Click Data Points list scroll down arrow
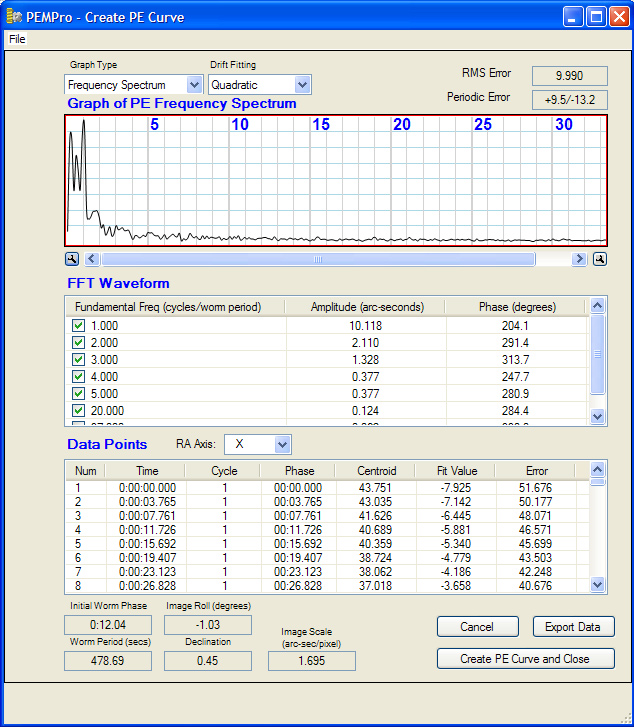634x727 pixels. pyautogui.click(x=597, y=585)
